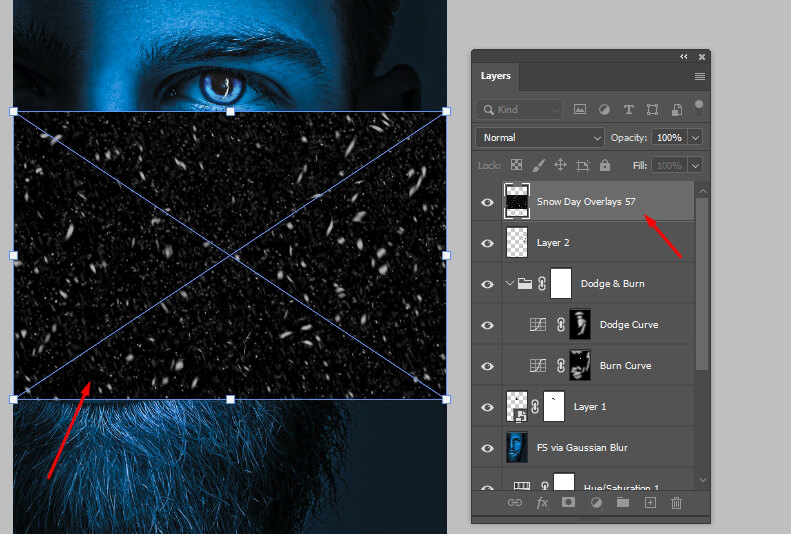
Task: Click mask link icon on Dodge & Burn group
Action: [x=542, y=283]
